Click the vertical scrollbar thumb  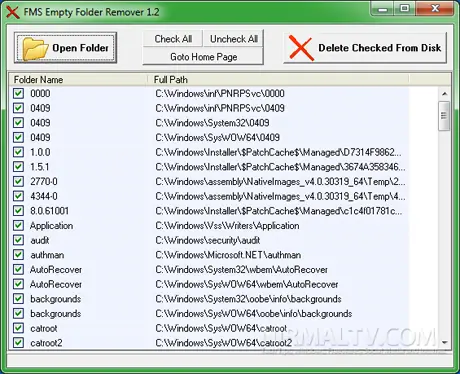[x=444, y=116]
